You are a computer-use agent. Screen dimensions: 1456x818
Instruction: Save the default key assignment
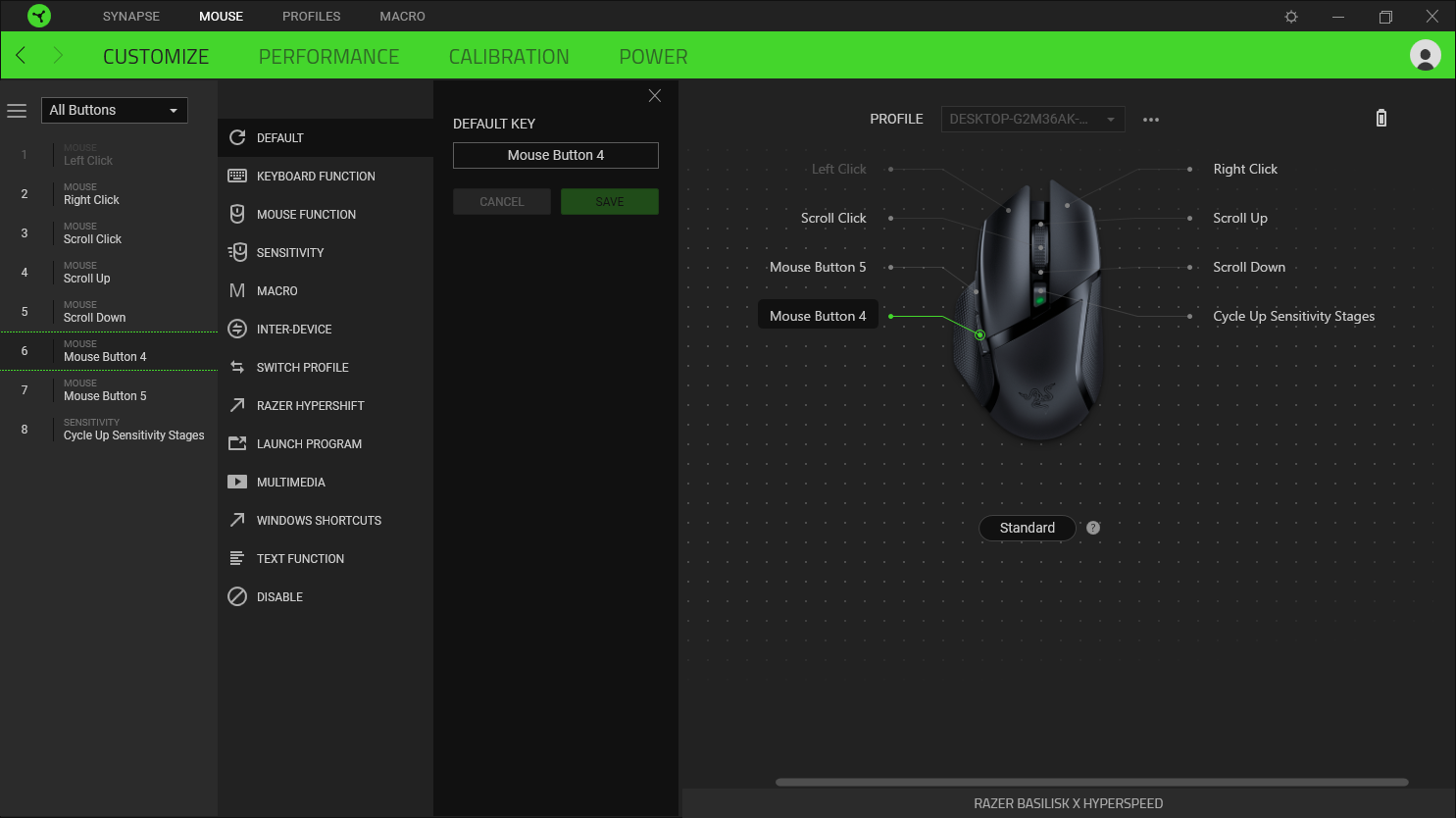609,201
